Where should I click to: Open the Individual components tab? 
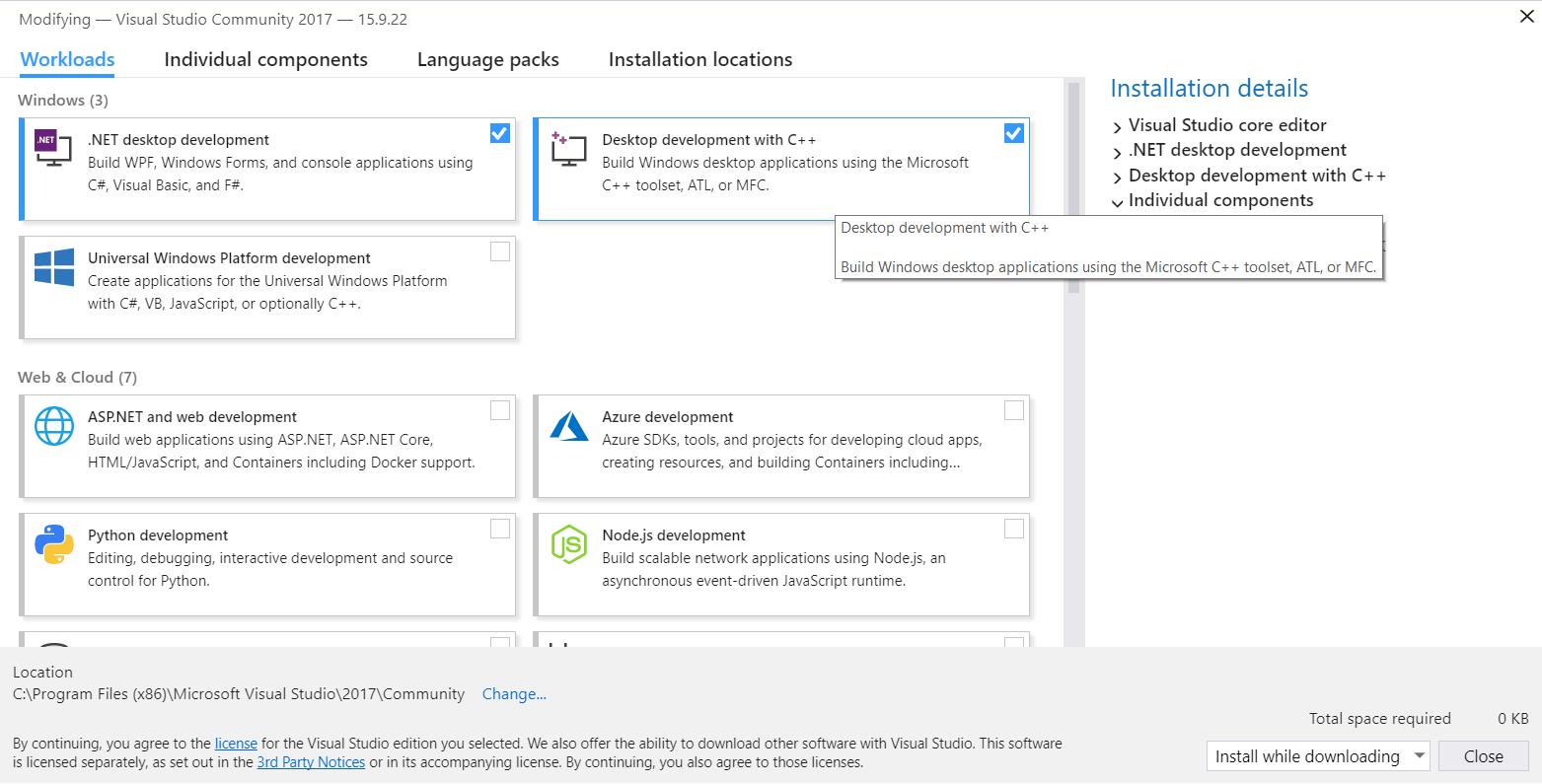tap(265, 59)
